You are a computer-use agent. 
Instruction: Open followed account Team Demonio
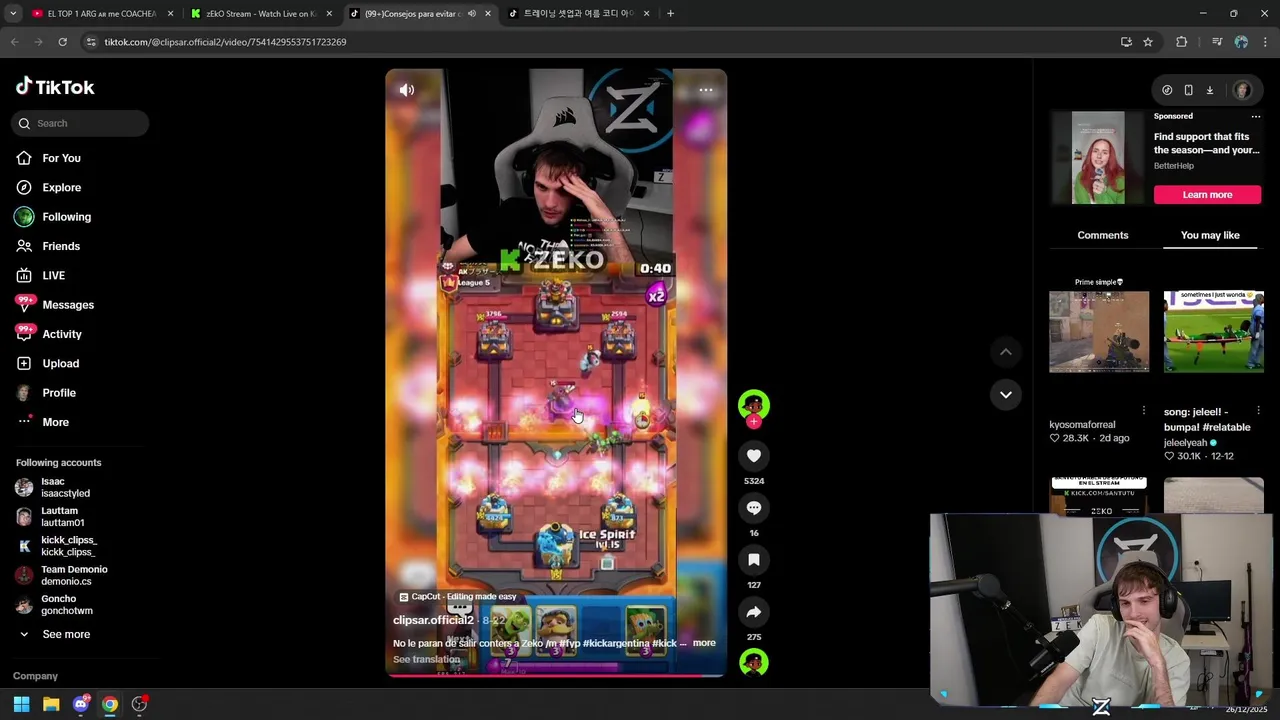(74, 575)
